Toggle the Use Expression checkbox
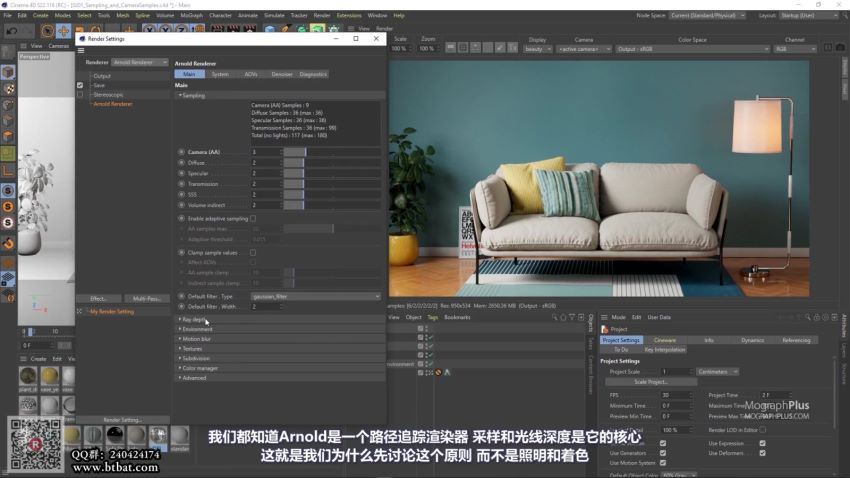Image resolution: width=850 pixels, height=478 pixels. coord(763,443)
